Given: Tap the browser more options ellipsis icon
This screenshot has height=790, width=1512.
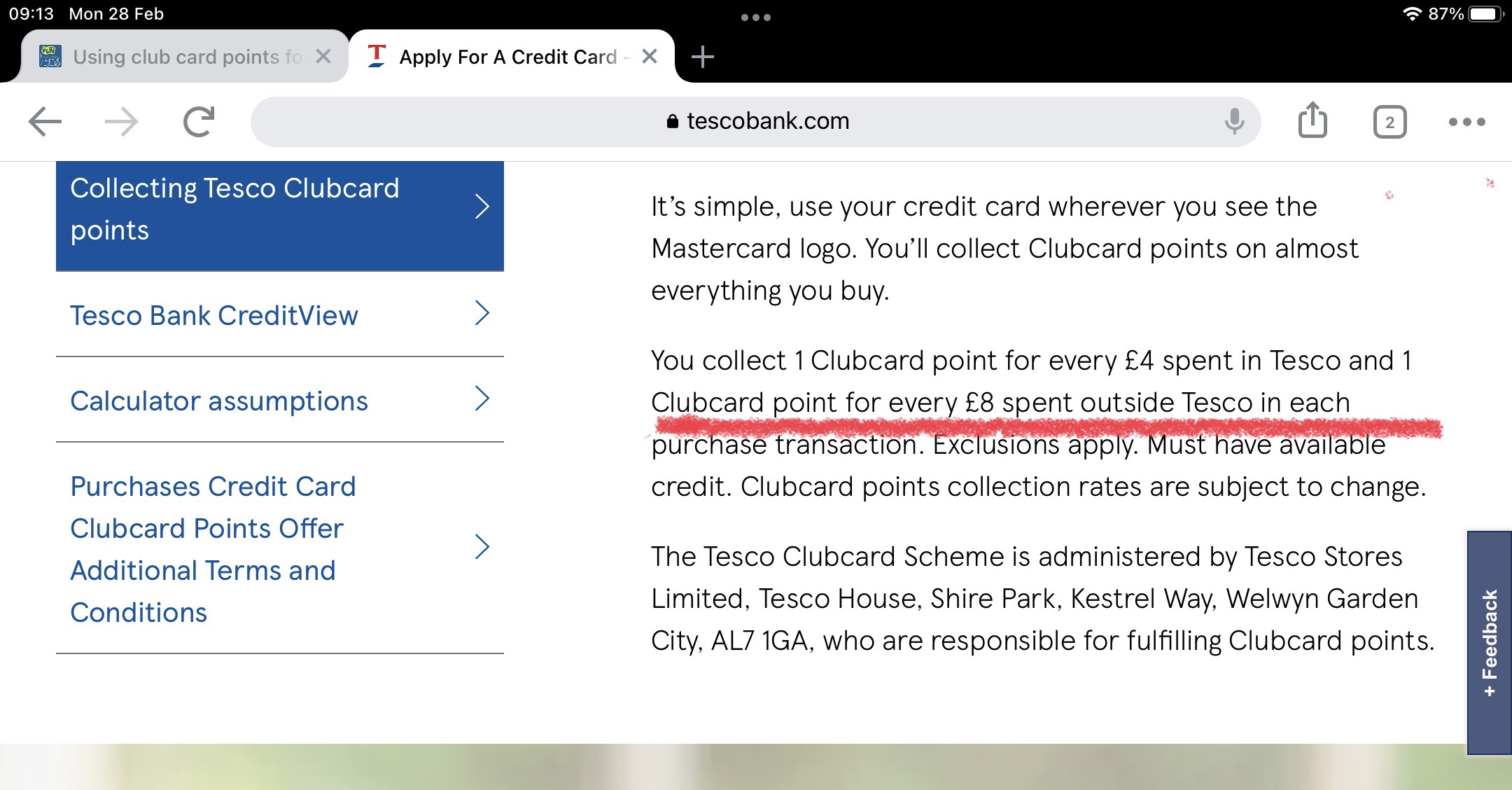Looking at the screenshot, I should coord(1463,122).
